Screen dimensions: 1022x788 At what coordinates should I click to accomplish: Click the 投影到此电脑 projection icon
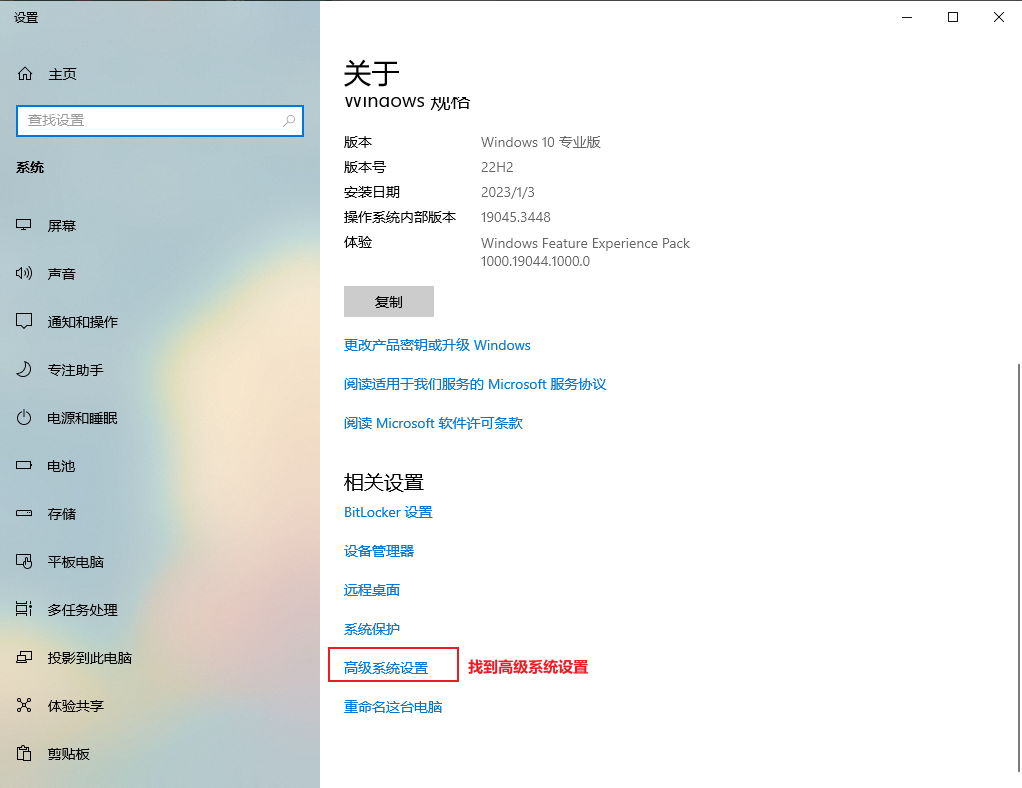[23, 658]
